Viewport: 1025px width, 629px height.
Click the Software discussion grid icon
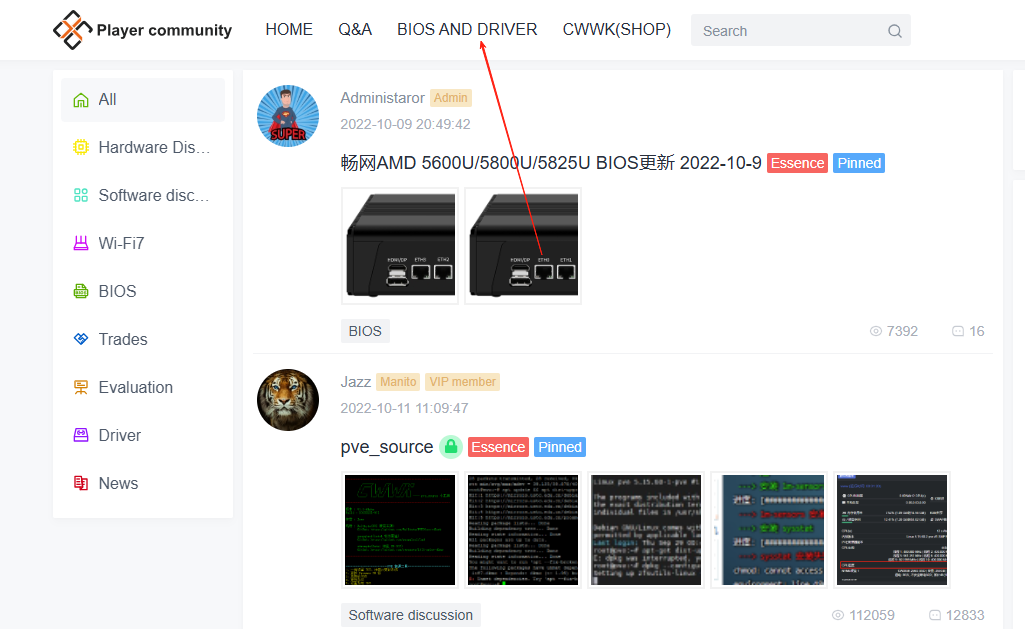coord(81,196)
